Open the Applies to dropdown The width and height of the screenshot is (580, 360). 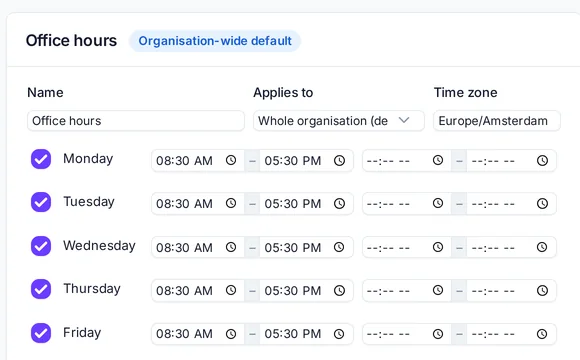338,121
